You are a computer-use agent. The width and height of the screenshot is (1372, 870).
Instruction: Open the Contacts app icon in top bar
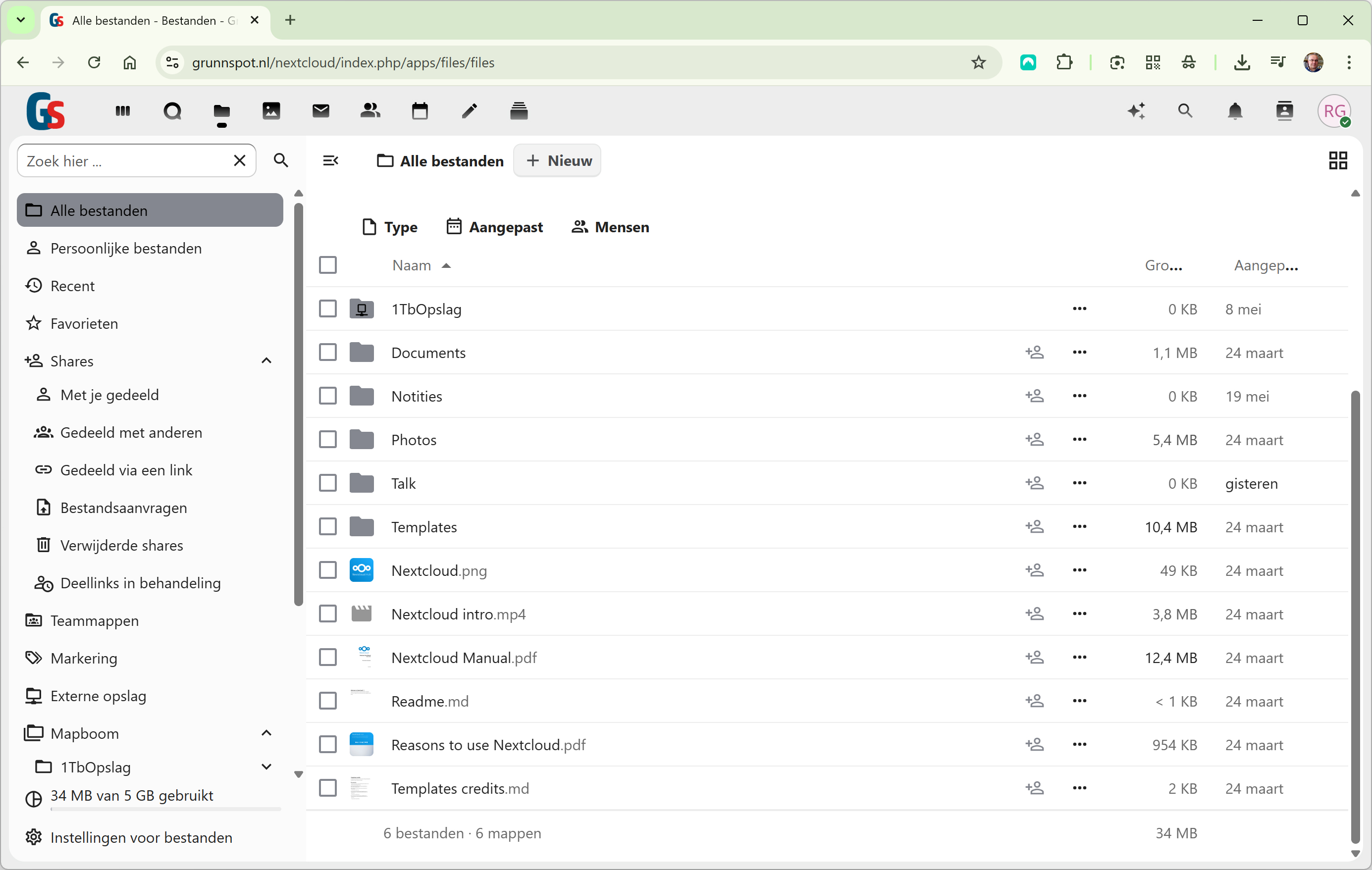tap(370, 110)
